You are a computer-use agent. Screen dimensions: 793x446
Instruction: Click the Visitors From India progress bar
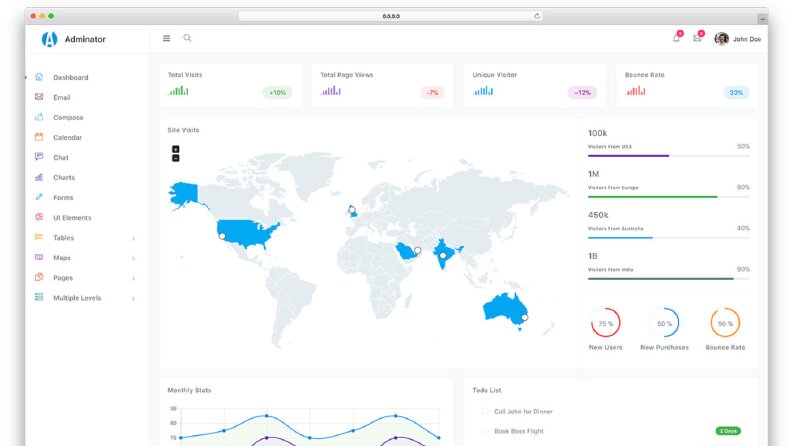point(669,279)
